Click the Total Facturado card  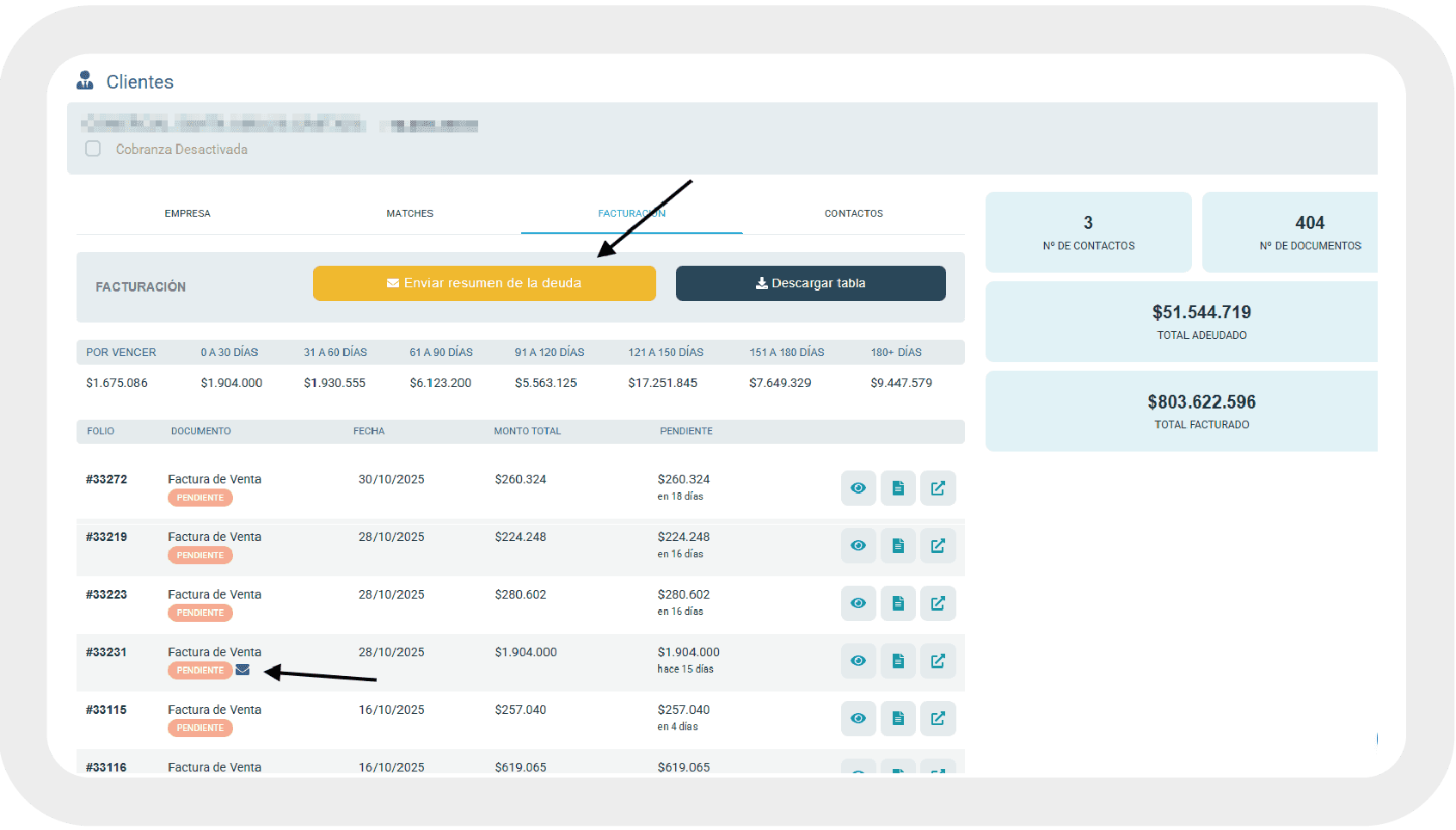click(x=1182, y=411)
